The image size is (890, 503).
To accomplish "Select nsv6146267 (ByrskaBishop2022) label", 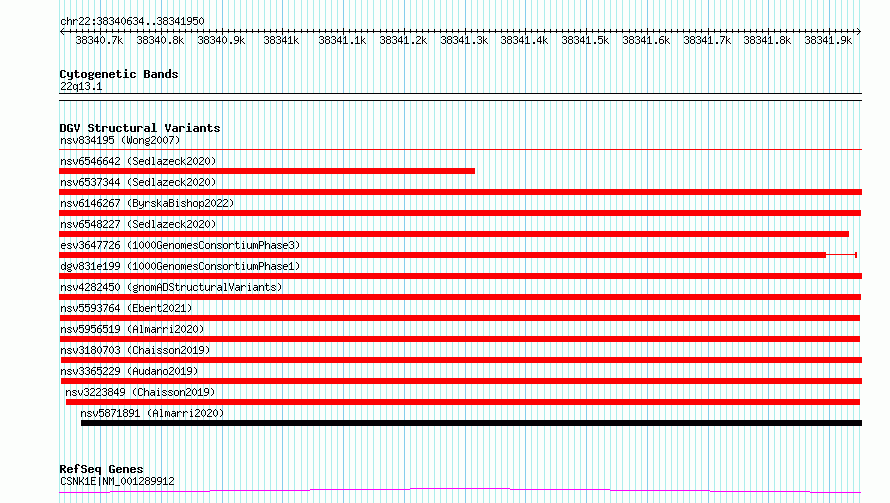I will coord(147,203).
